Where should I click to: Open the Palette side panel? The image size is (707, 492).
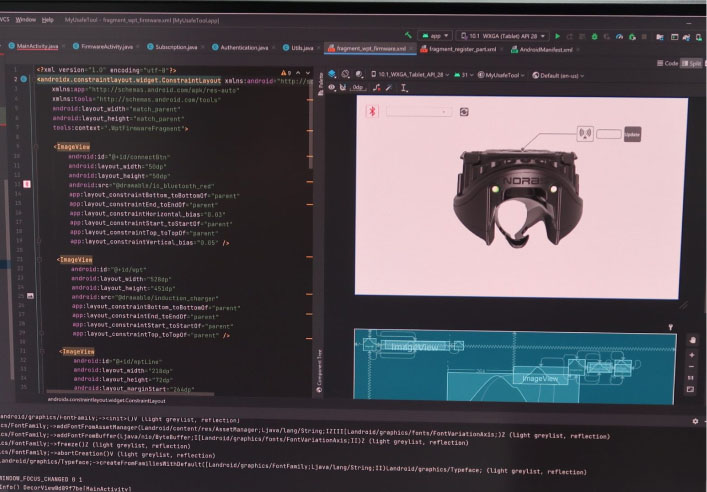coord(321,84)
